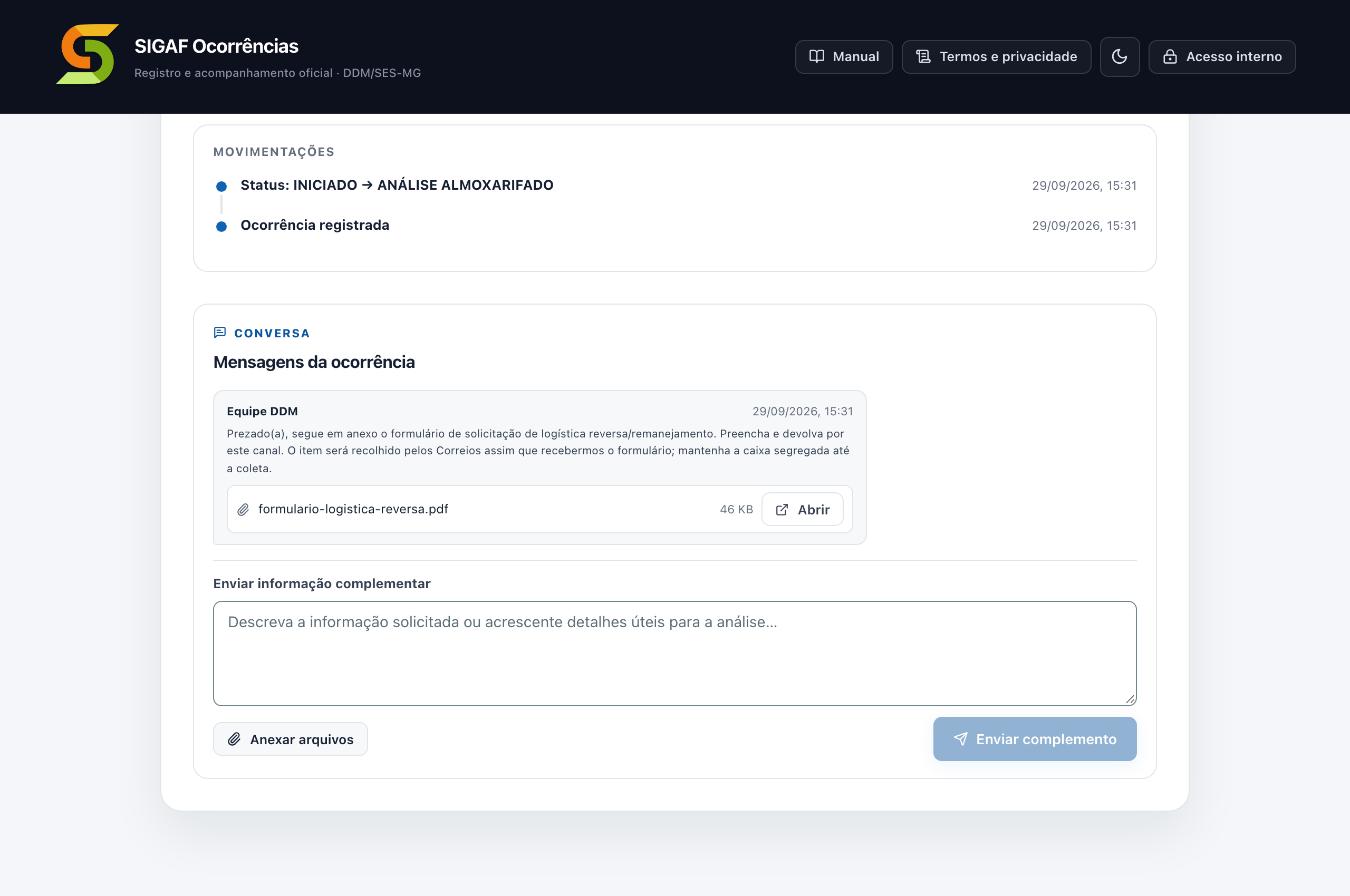Click the Enviar informação complementar label
1350x896 pixels.
(321, 583)
